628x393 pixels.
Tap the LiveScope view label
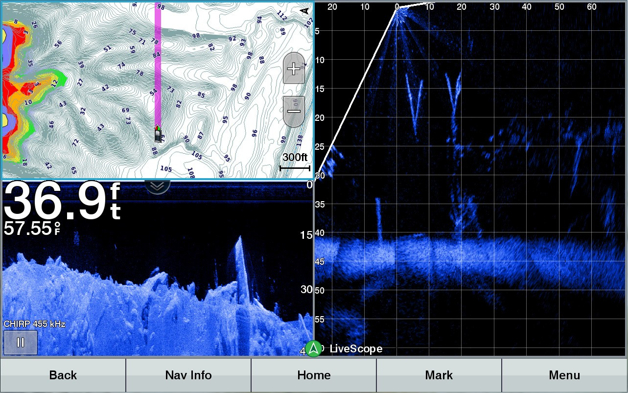click(x=356, y=349)
